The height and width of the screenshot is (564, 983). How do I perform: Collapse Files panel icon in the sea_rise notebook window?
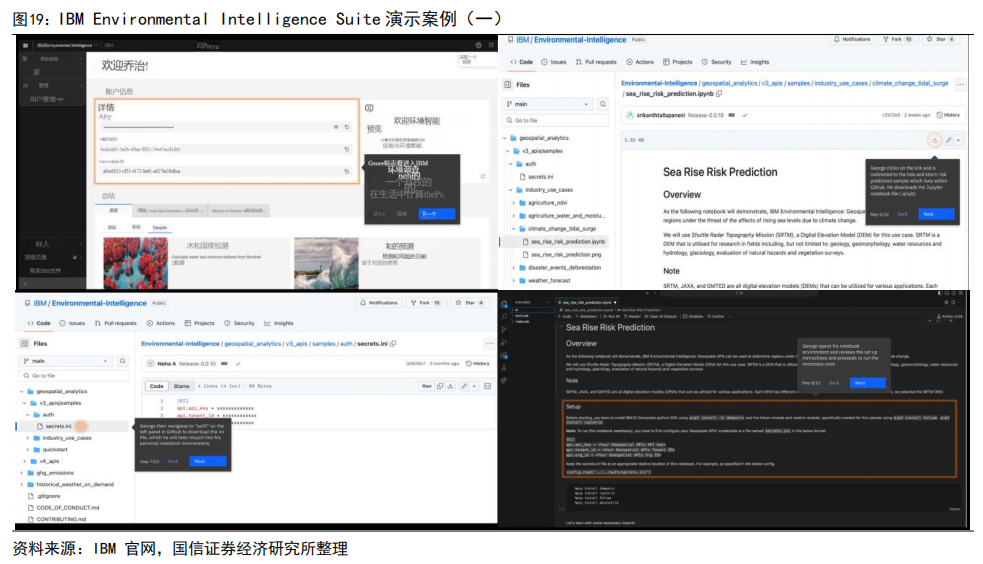[x=508, y=85]
